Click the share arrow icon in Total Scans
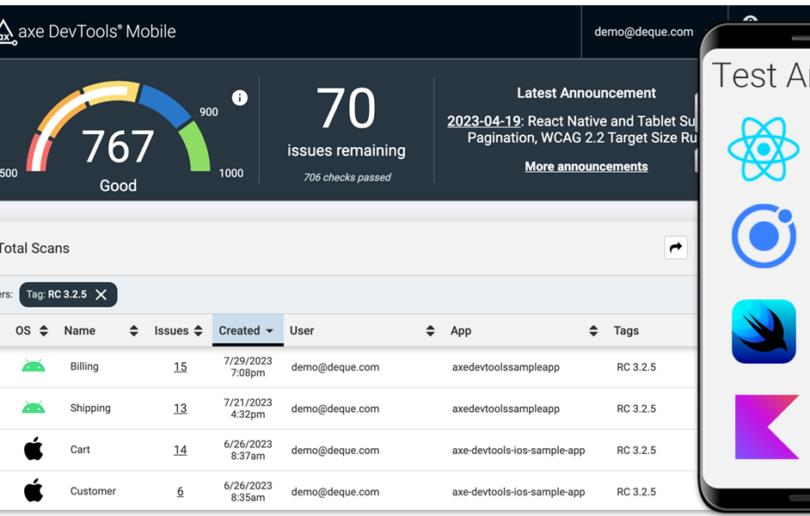 click(x=676, y=248)
